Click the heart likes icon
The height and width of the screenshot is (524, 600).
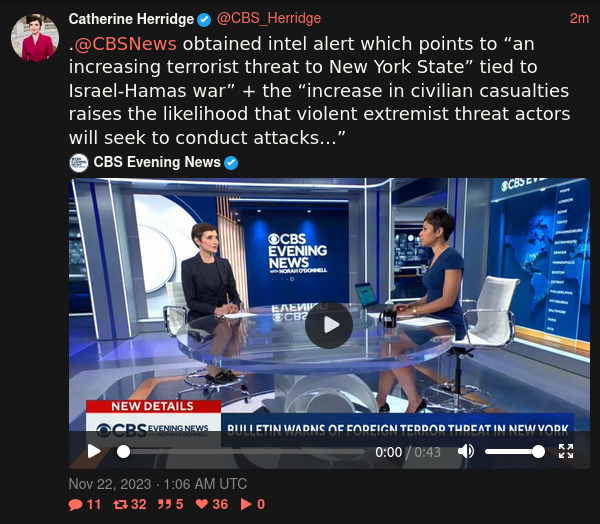pos(202,504)
